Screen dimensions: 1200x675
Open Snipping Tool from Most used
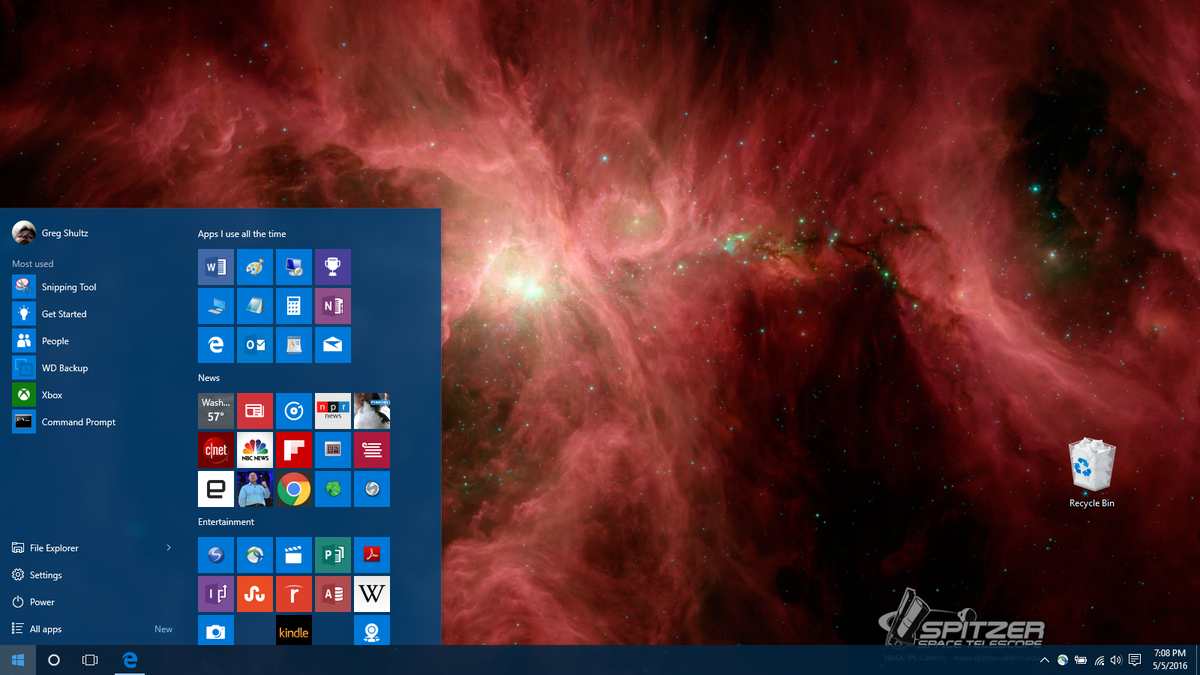[x=69, y=287]
